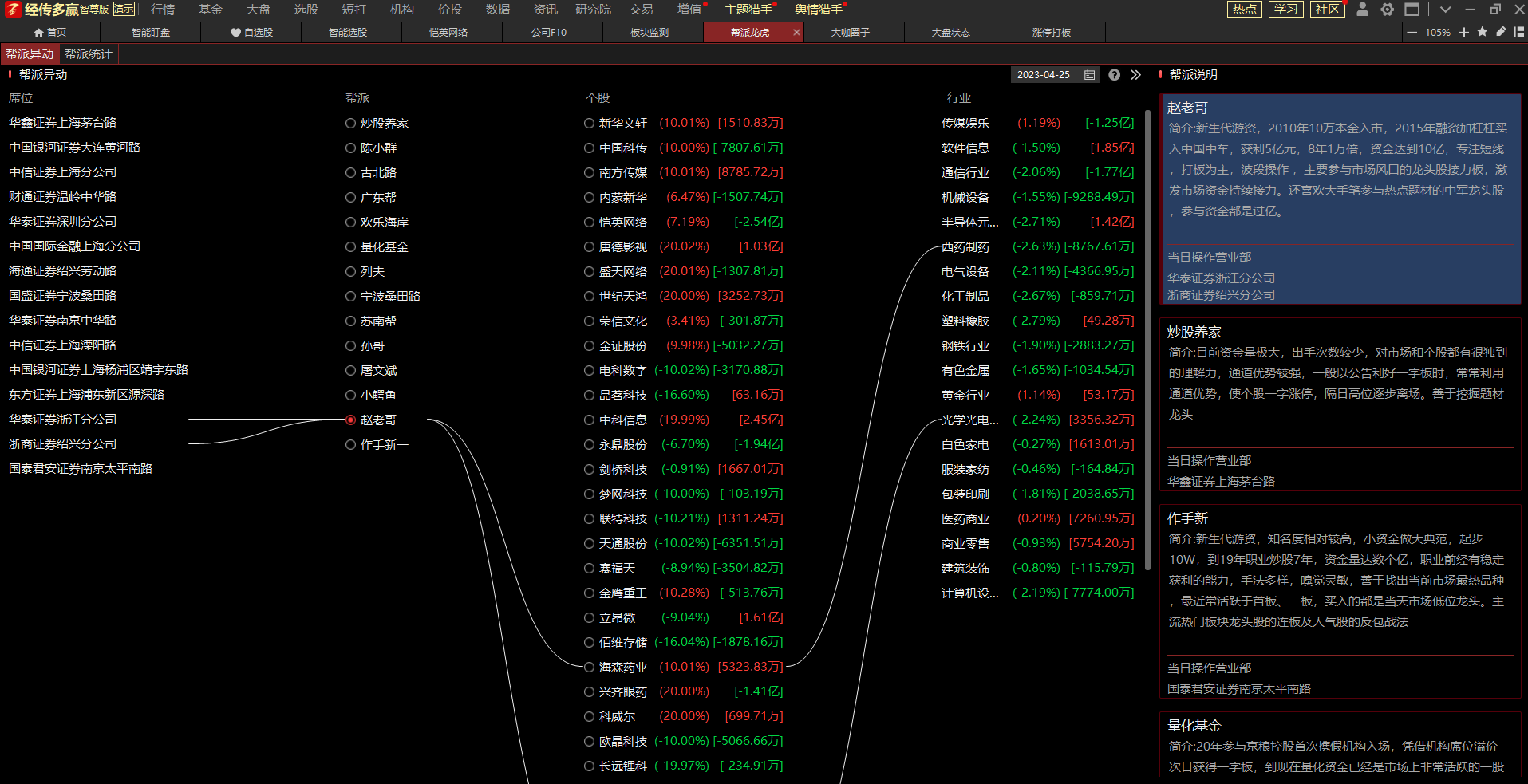Select seat 华鑫证券上海茅台路
The width and height of the screenshot is (1528, 784).
(x=63, y=122)
